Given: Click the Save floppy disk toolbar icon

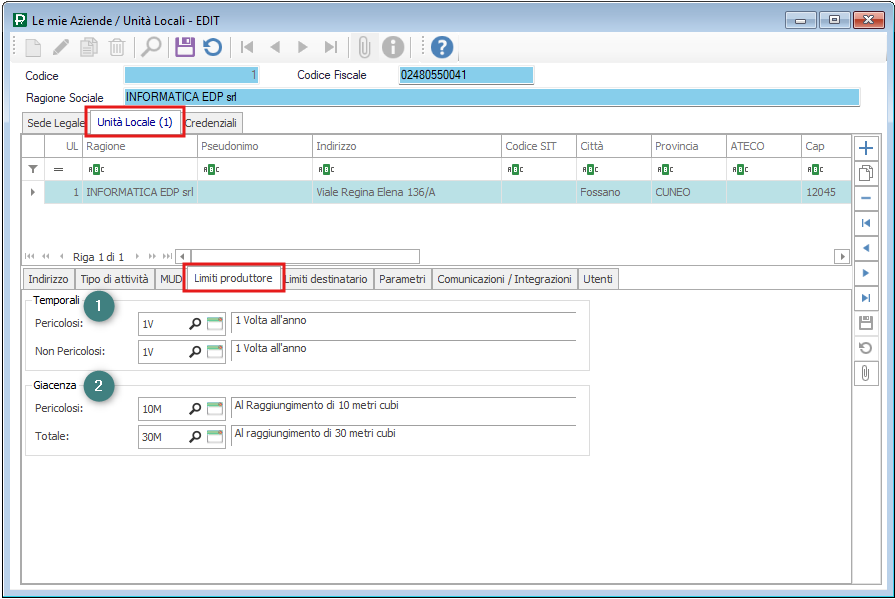Looking at the screenshot, I should pyautogui.click(x=184, y=47).
